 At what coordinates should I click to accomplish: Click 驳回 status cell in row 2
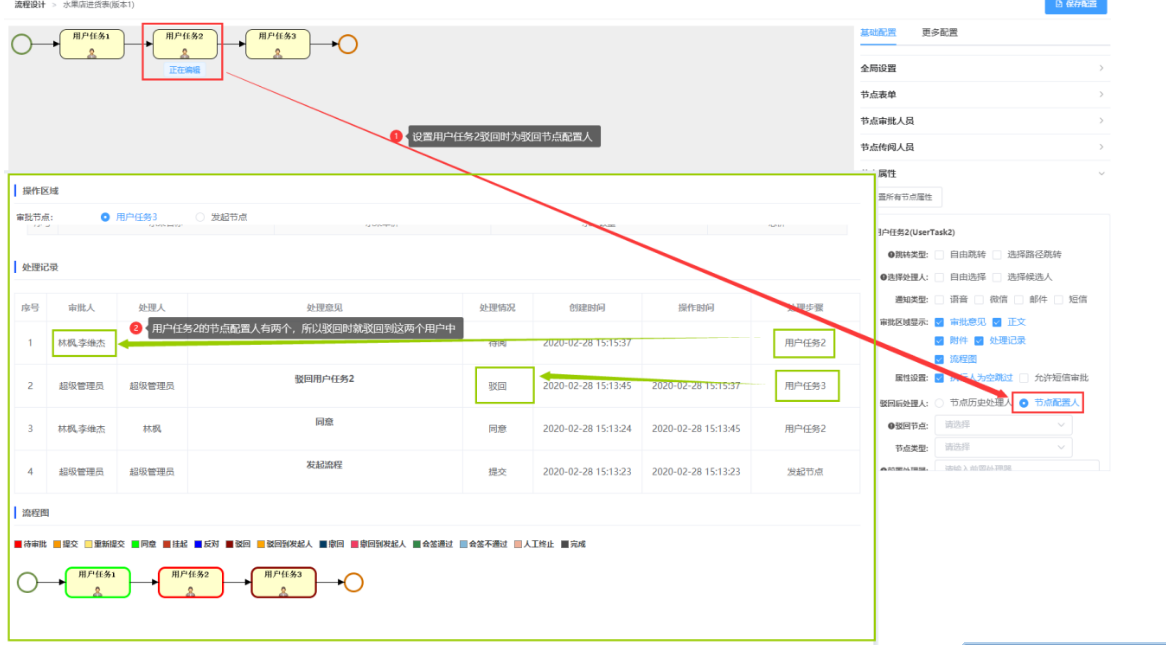coord(497,386)
